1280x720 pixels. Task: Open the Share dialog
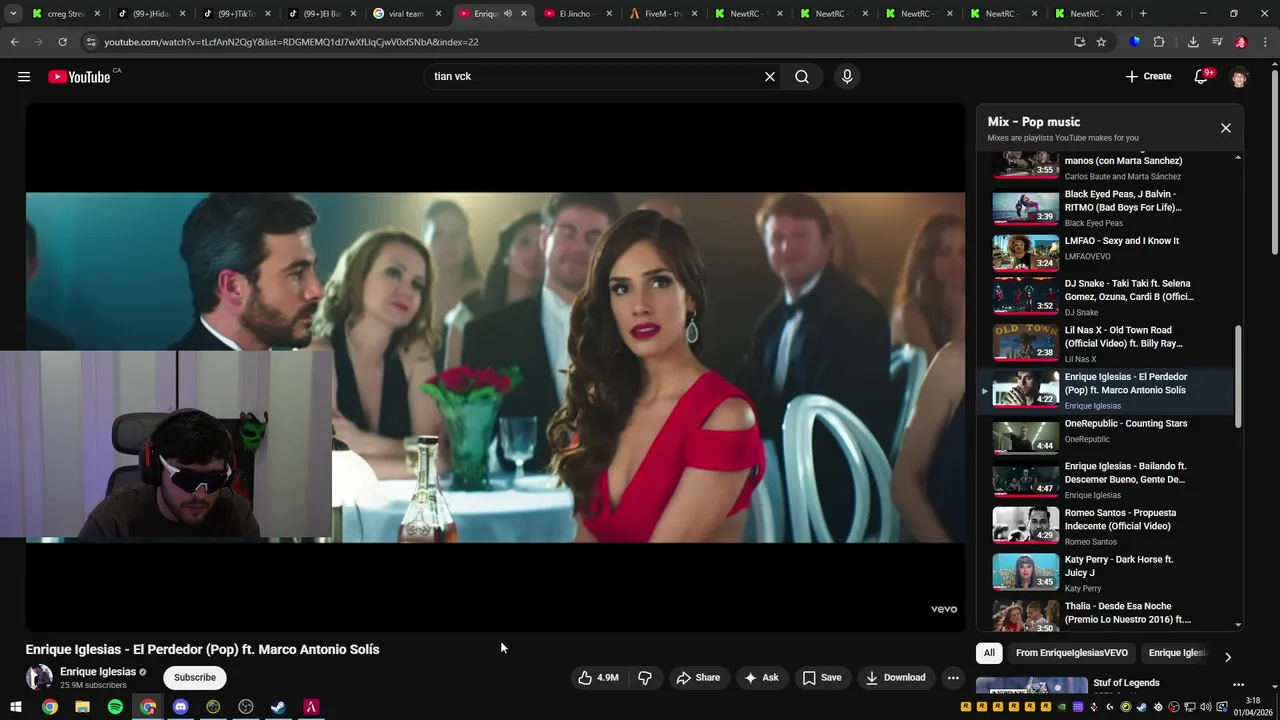click(698, 678)
